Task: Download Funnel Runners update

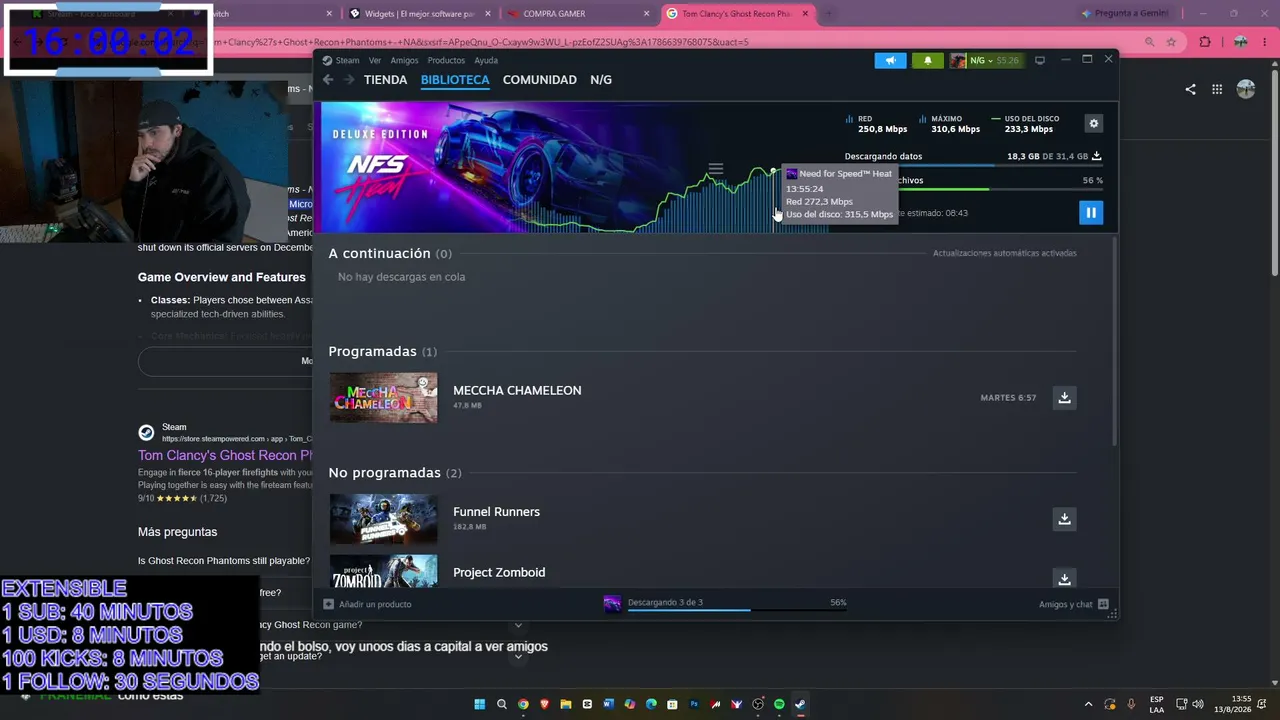Action: tap(1064, 519)
